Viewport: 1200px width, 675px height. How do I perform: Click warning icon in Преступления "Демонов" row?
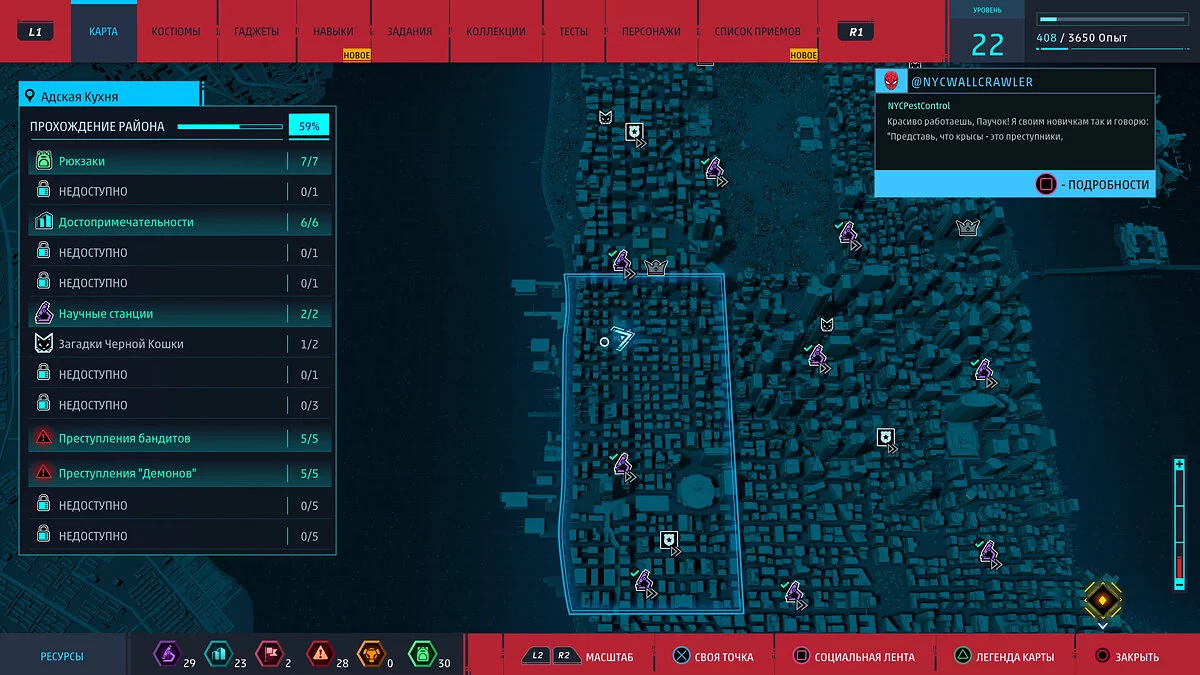(x=44, y=473)
